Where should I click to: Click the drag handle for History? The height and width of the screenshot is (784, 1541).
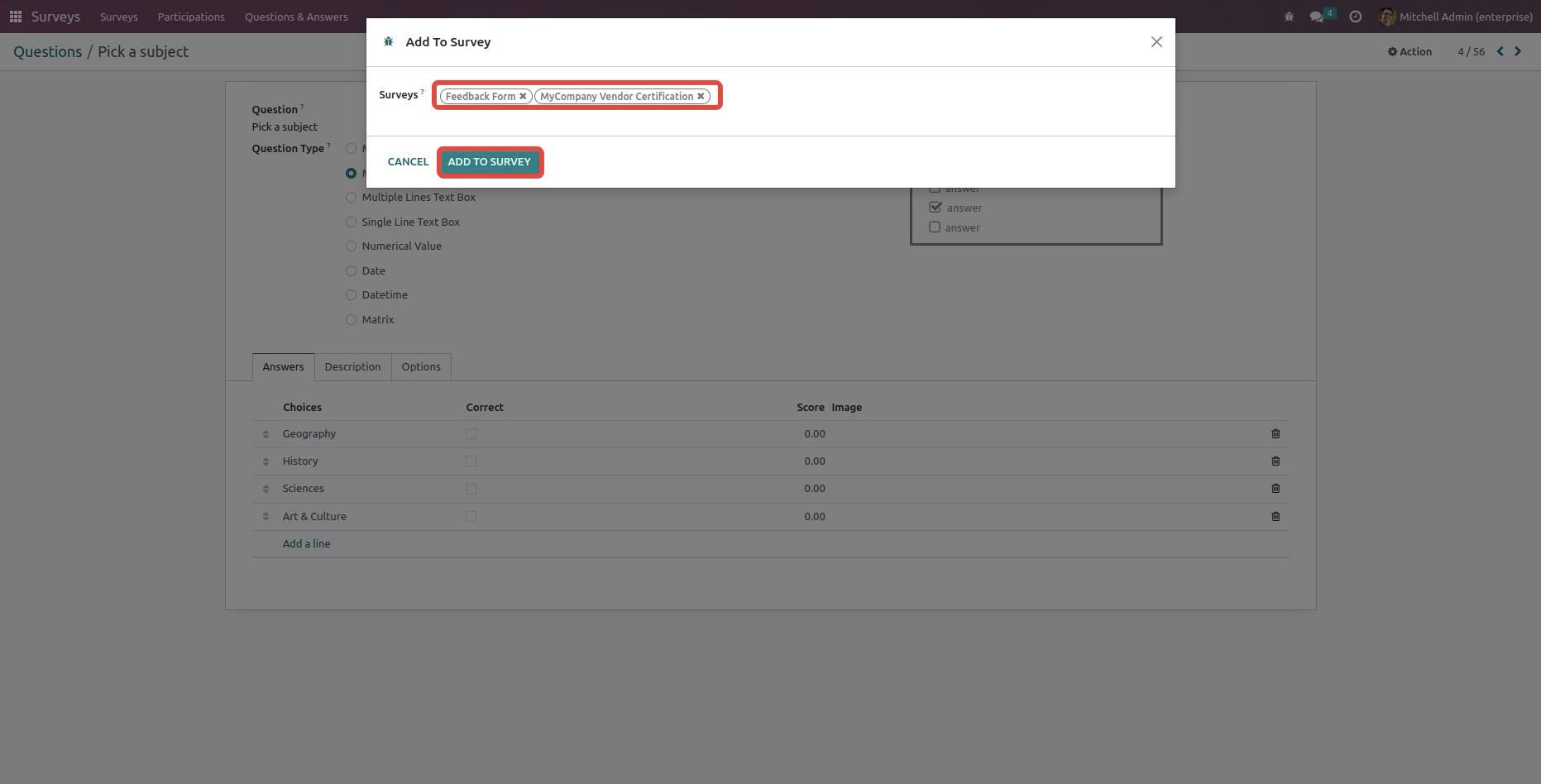[x=266, y=461]
